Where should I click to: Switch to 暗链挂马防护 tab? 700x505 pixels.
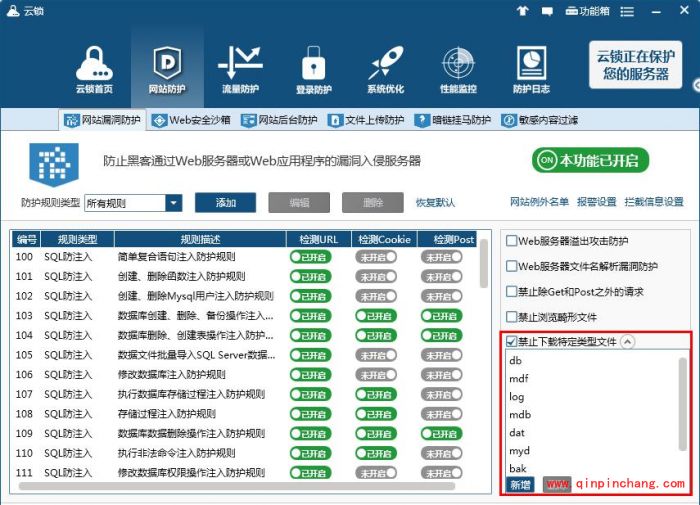pos(452,120)
